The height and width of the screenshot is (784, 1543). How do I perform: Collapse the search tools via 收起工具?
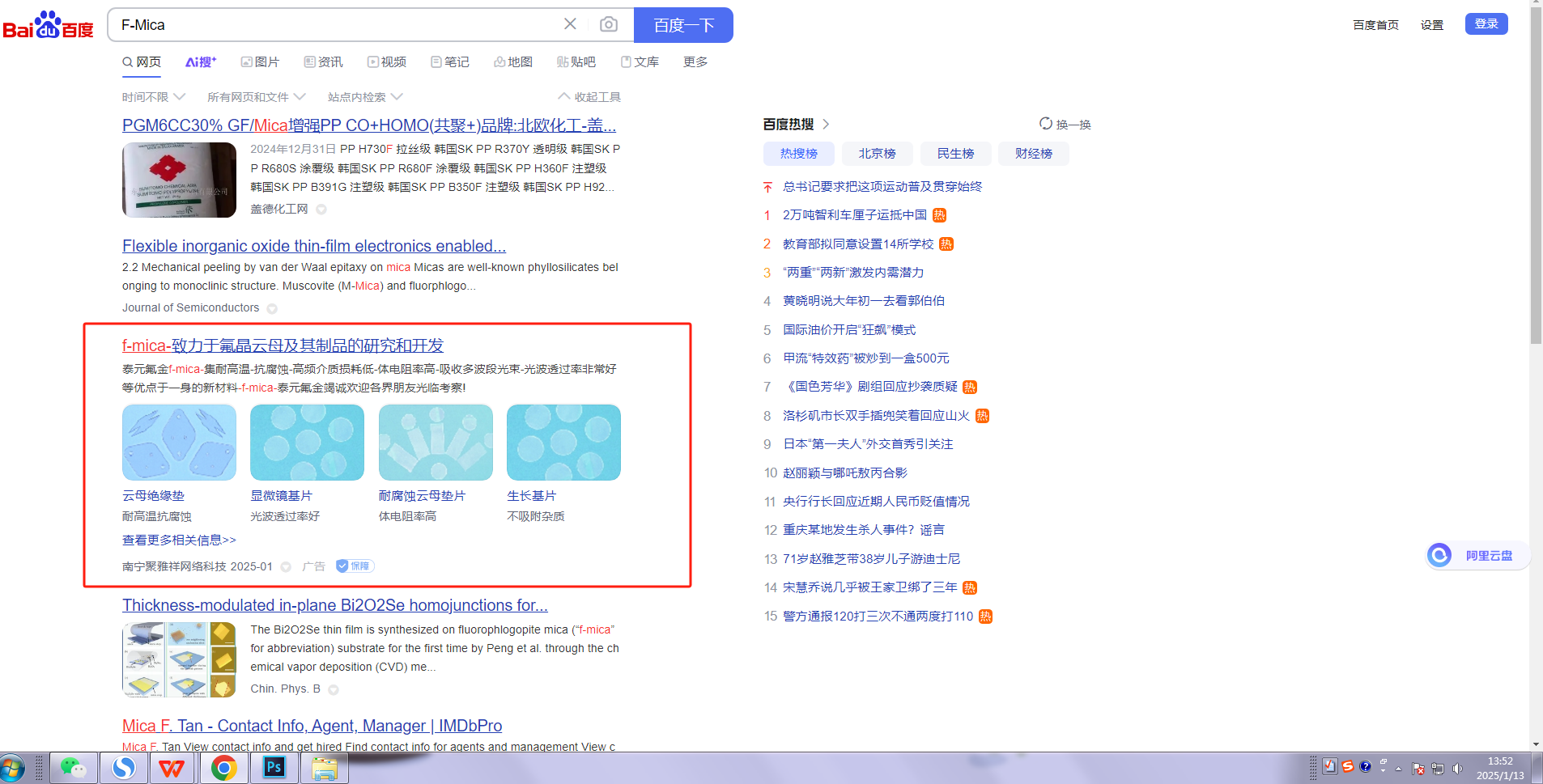pos(589,97)
